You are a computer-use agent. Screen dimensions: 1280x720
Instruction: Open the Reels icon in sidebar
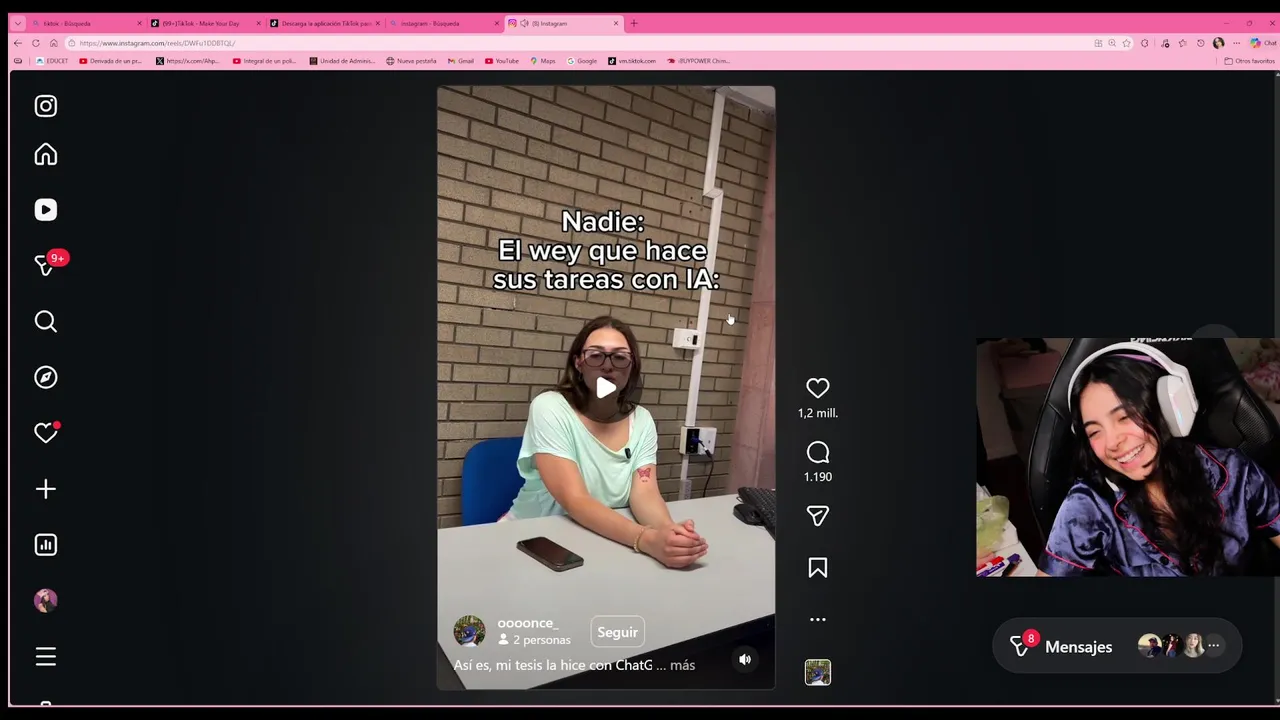click(46, 210)
